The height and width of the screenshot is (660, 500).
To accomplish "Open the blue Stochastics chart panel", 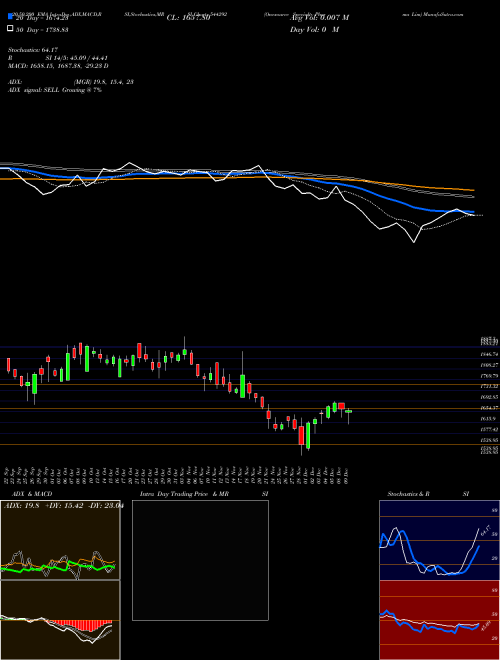I will (439, 540).
